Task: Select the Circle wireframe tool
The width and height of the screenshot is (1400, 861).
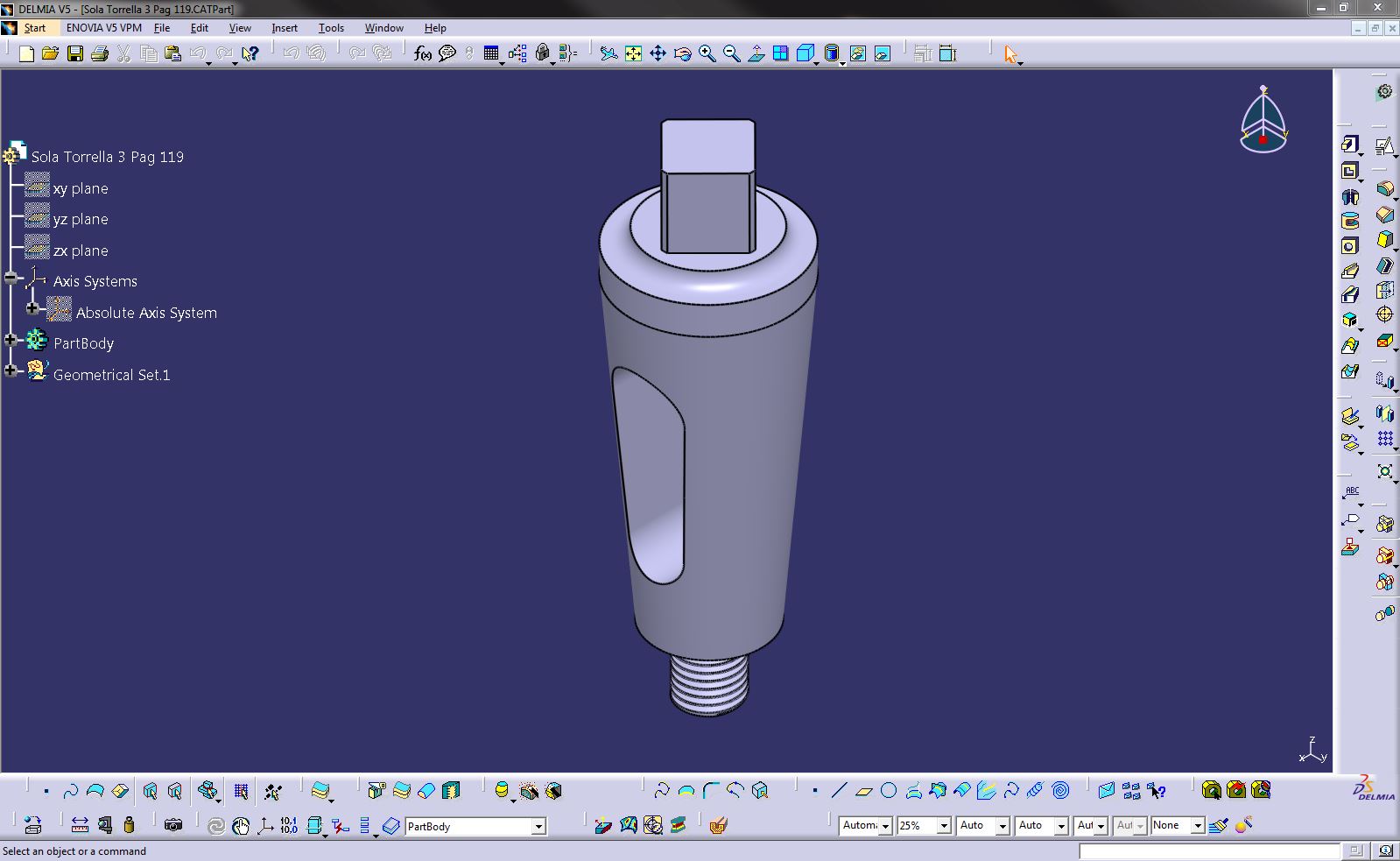Action: point(888,791)
